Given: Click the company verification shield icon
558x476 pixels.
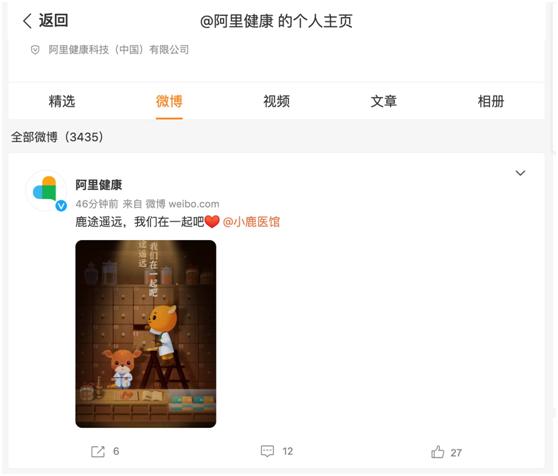Looking at the screenshot, I should (x=35, y=50).
